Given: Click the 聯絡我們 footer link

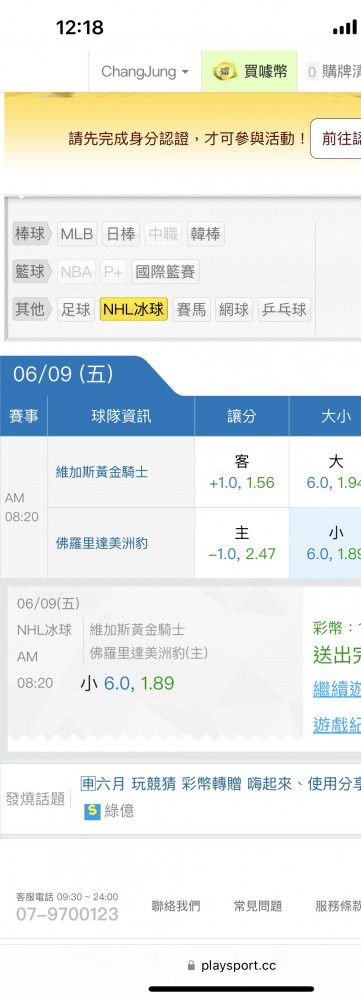Looking at the screenshot, I should click(175, 906).
